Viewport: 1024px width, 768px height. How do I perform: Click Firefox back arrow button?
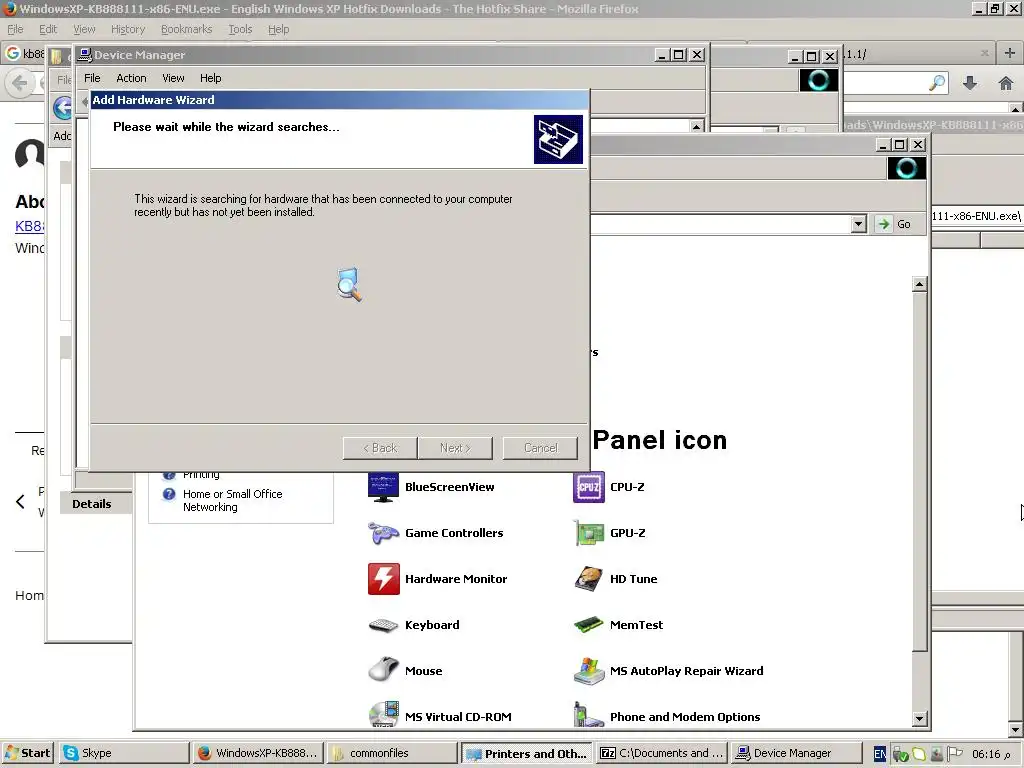20,84
